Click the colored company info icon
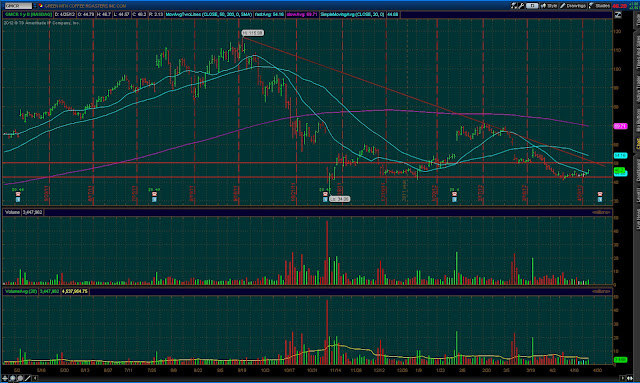 [x=40, y=6]
